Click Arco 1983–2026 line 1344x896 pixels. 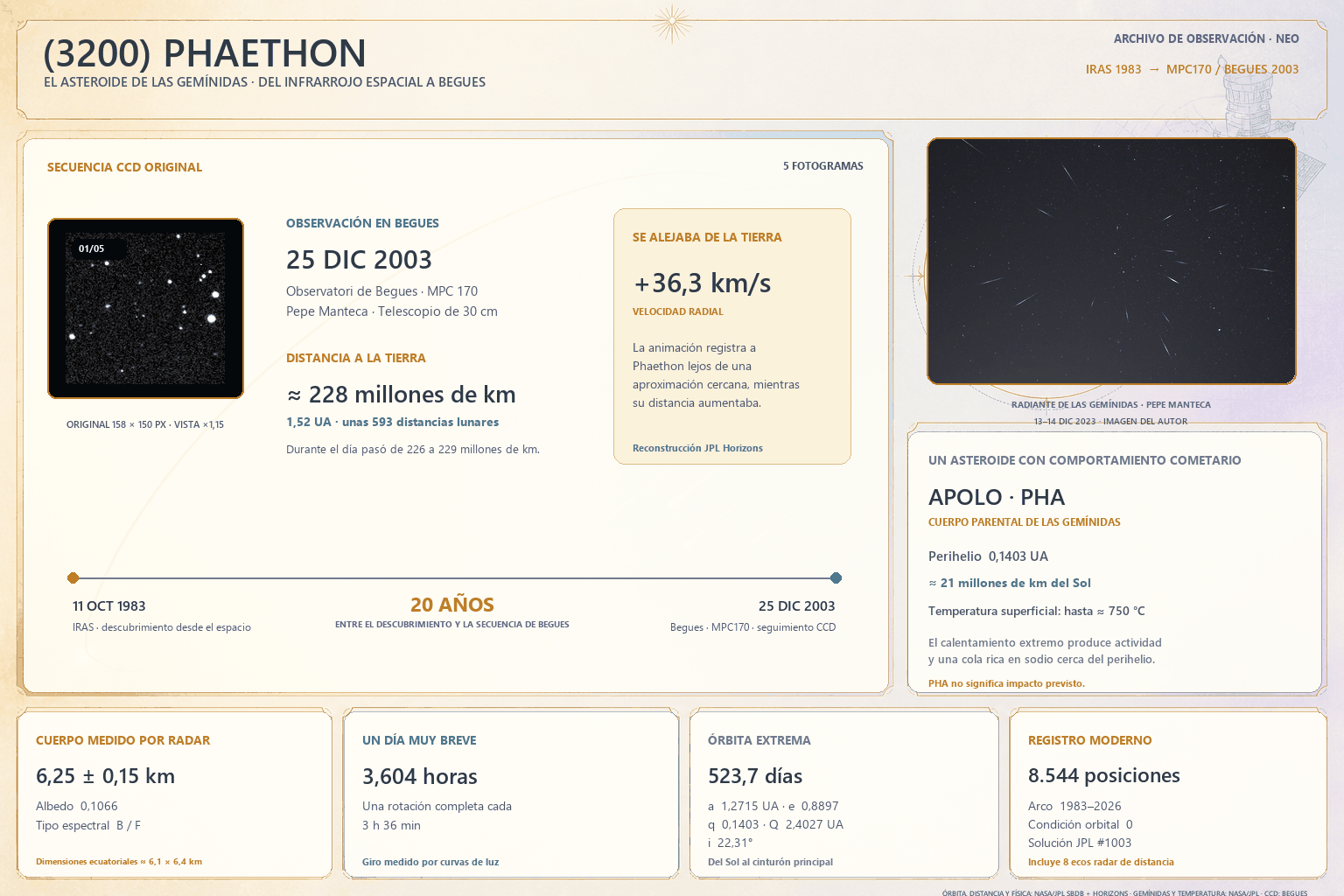(1074, 806)
